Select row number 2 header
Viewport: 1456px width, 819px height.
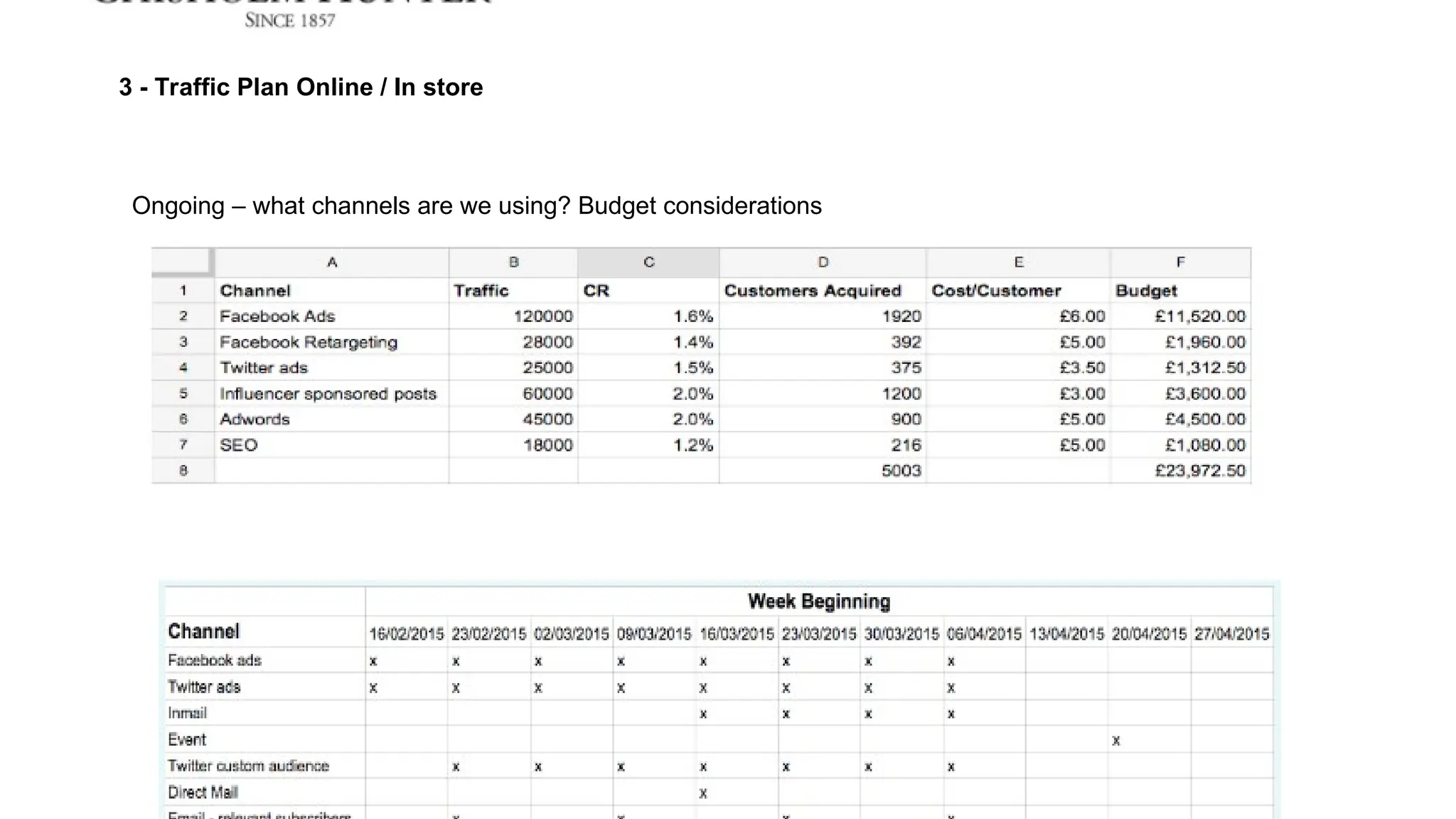click(x=183, y=316)
